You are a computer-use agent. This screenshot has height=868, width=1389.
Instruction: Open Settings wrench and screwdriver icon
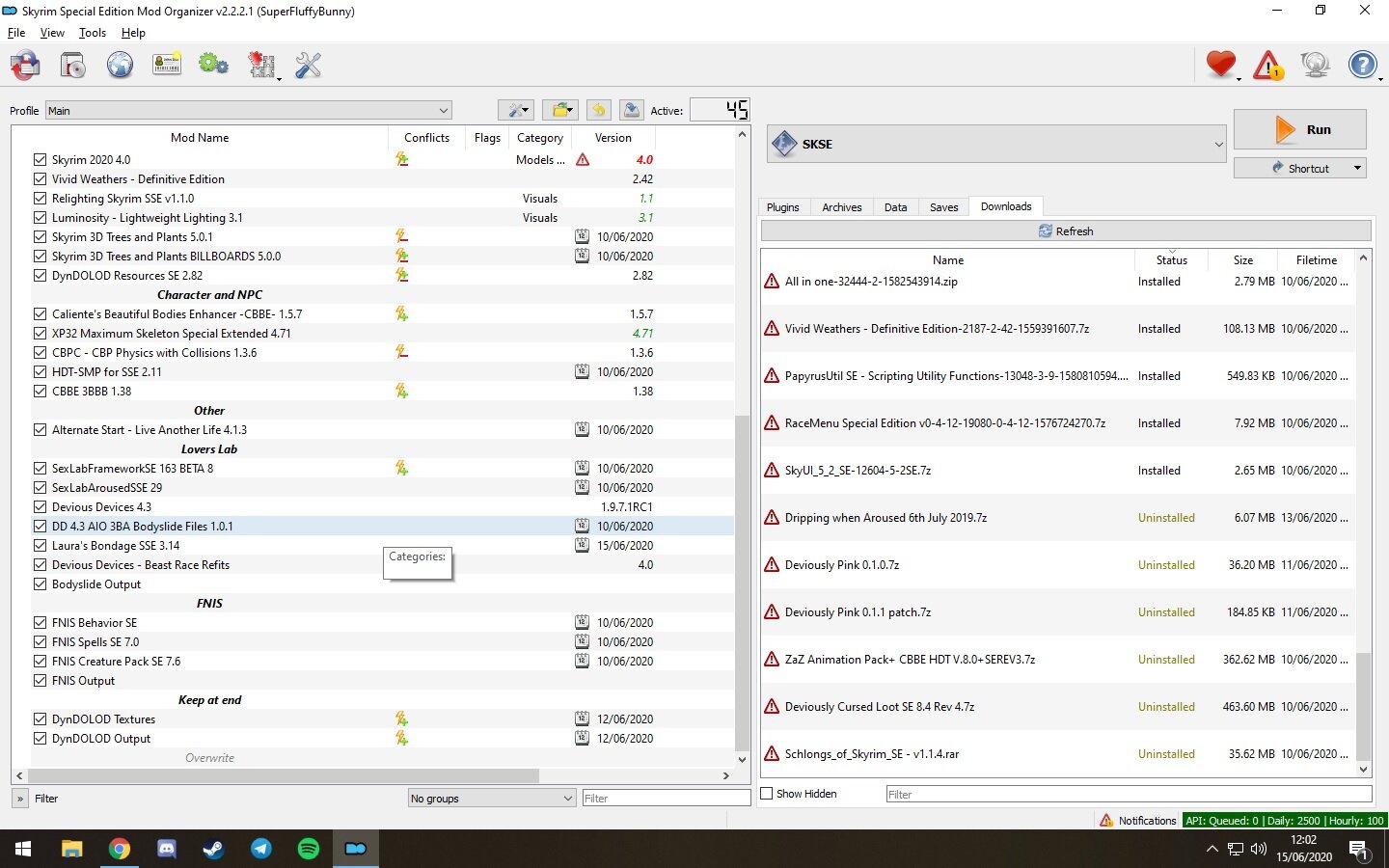click(308, 66)
